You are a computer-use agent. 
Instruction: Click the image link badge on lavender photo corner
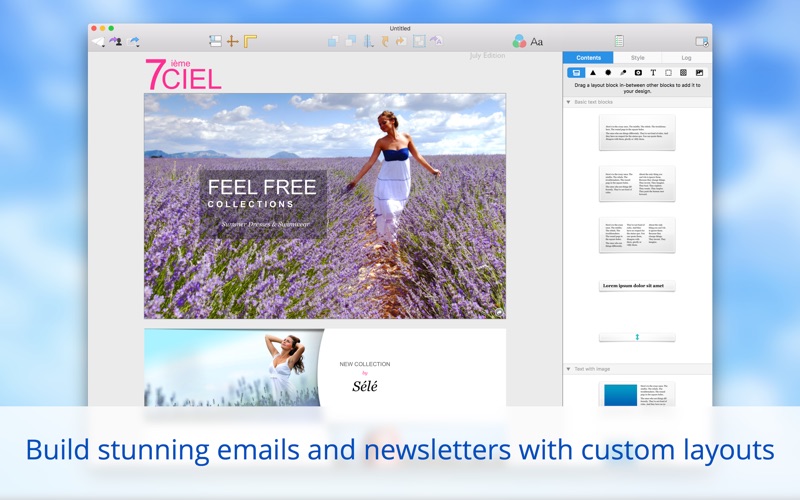point(498,312)
